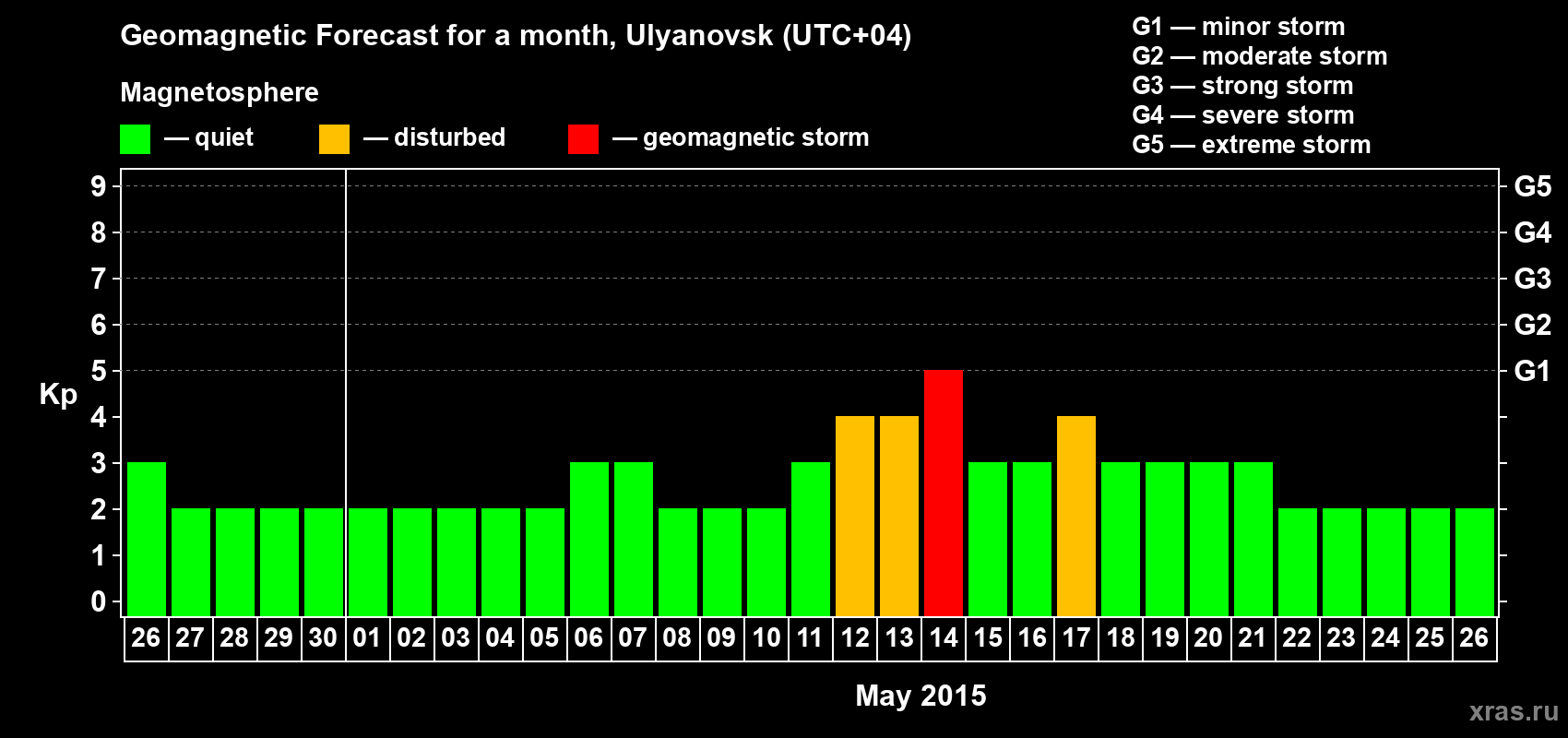Screen dimensions: 1568x738
Task: Click the 'Magnetosphere' heading
Action: 220,93
